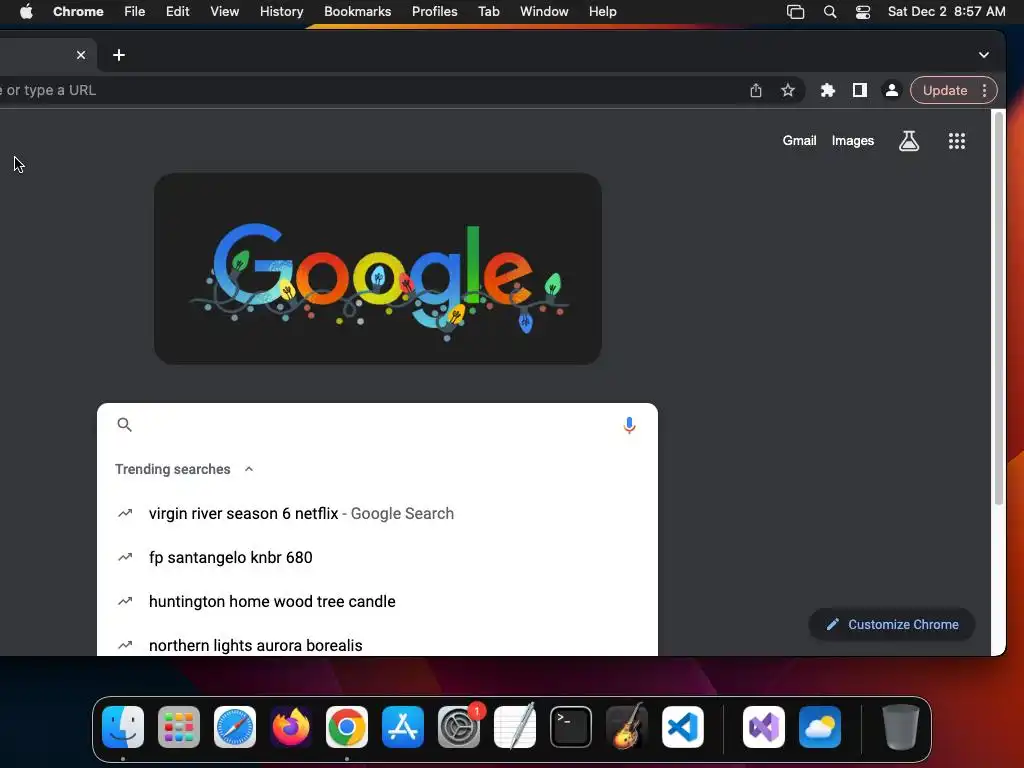The width and height of the screenshot is (1024, 768).
Task: Open the Weather app from the Dock
Action: click(820, 727)
